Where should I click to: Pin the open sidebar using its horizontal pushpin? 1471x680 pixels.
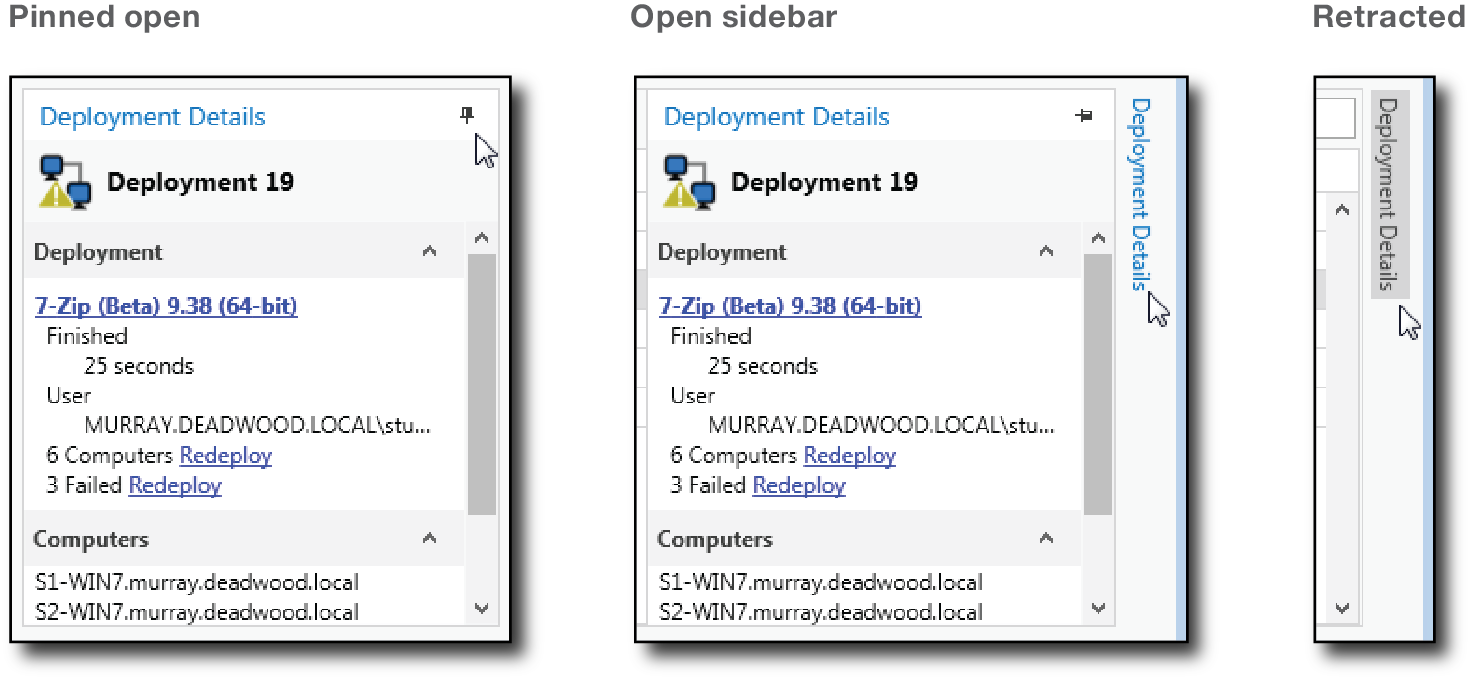[1083, 116]
